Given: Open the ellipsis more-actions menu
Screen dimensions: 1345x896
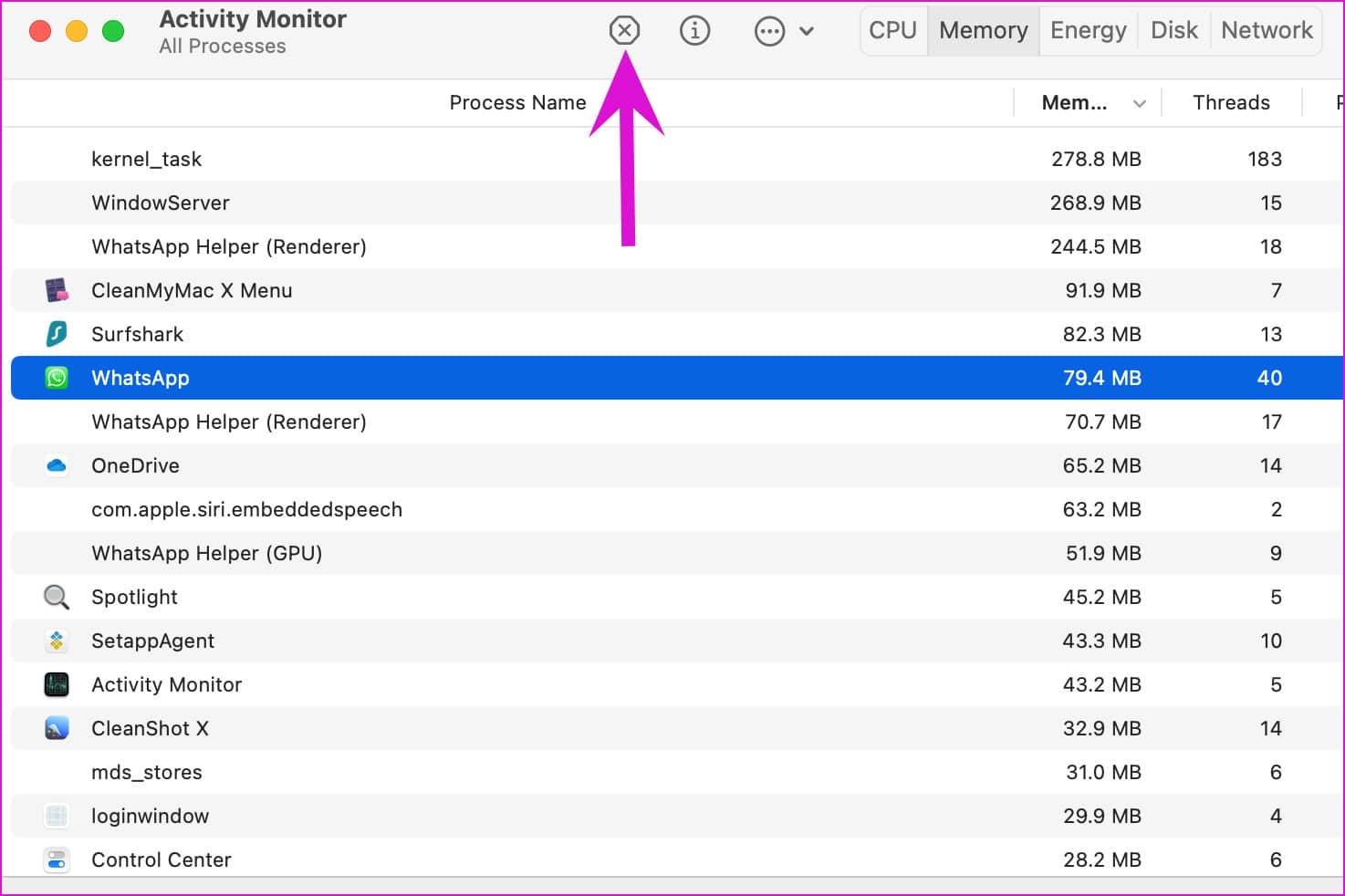Looking at the screenshot, I should 769,31.
